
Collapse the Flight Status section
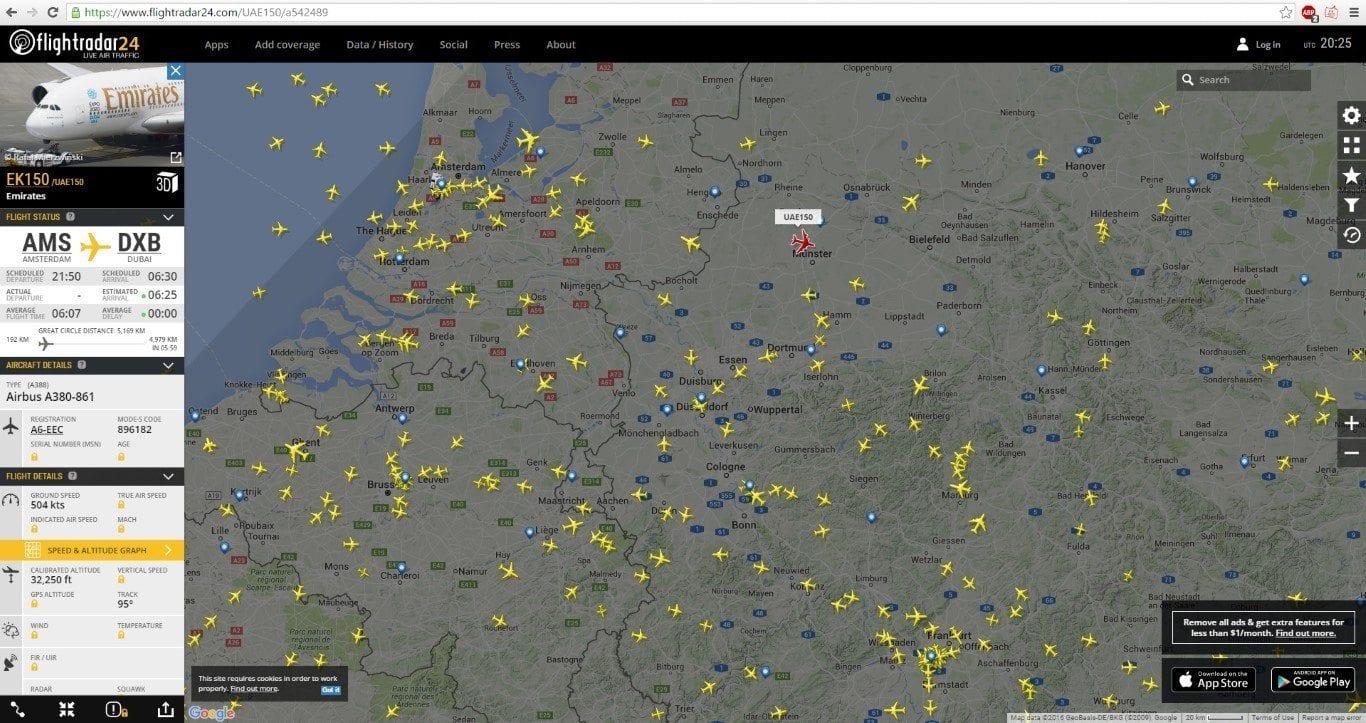168,217
